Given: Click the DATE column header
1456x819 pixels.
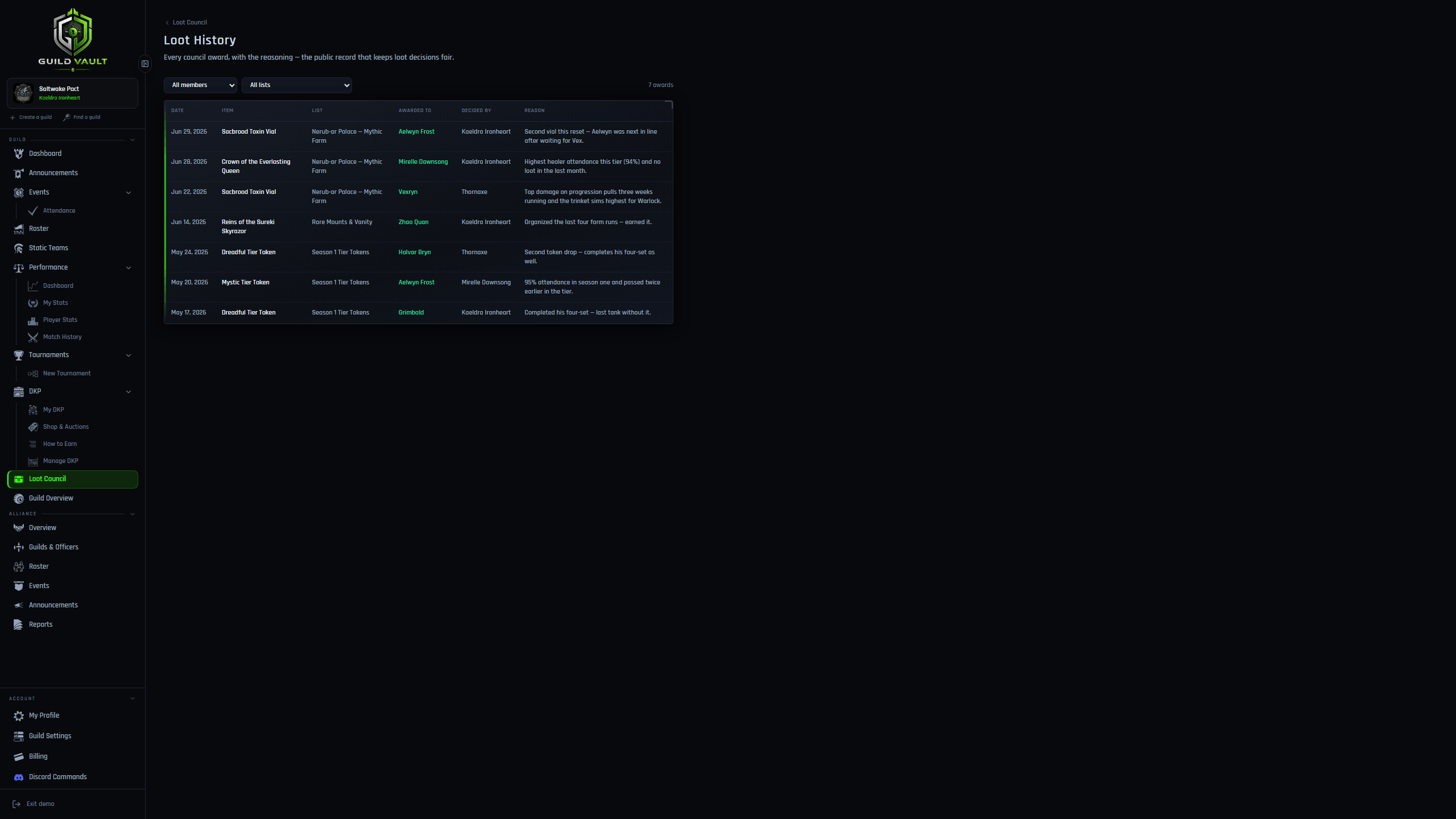Looking at the screenshot, I should [x=177, y=111].
